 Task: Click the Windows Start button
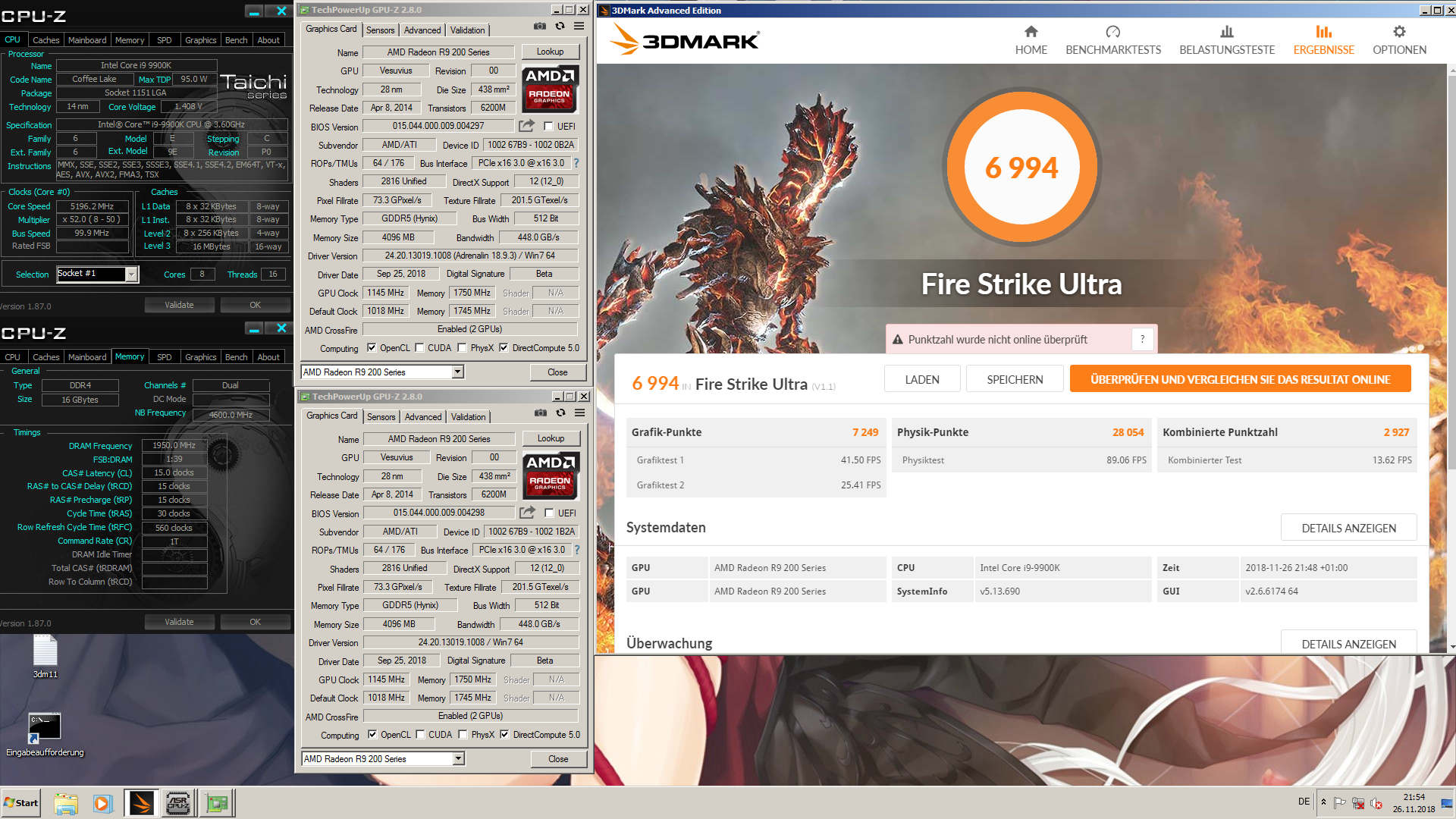point(21,803)
